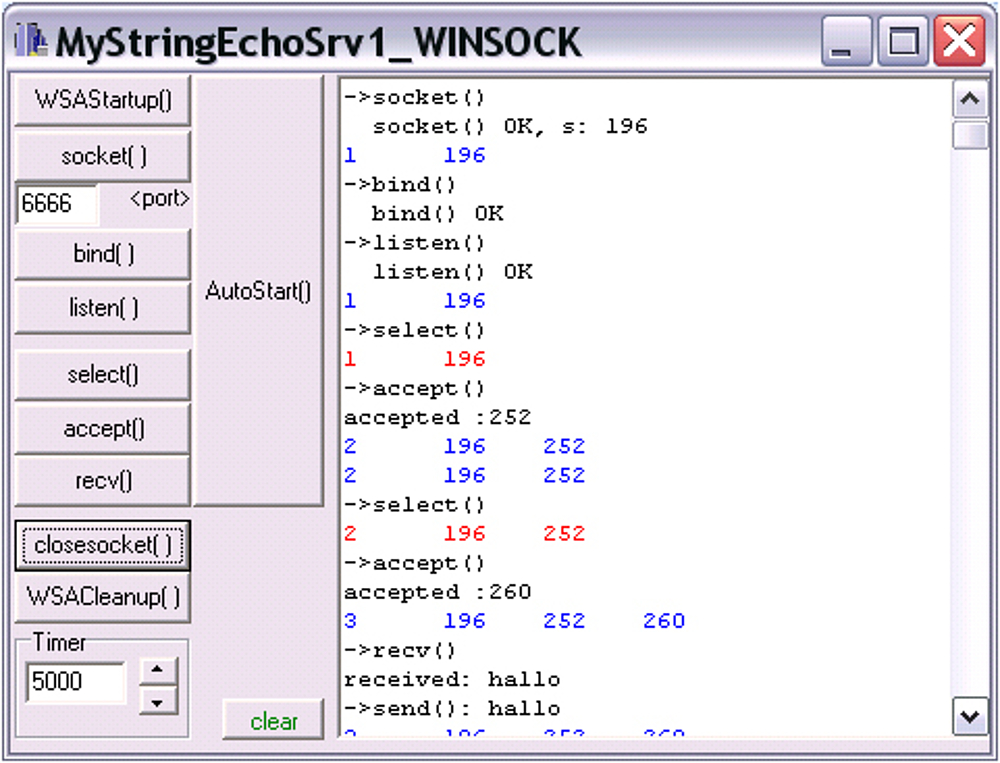Edit the port number field showing 6666
This screenshot has width=1000, height=763.
[57, 204]
